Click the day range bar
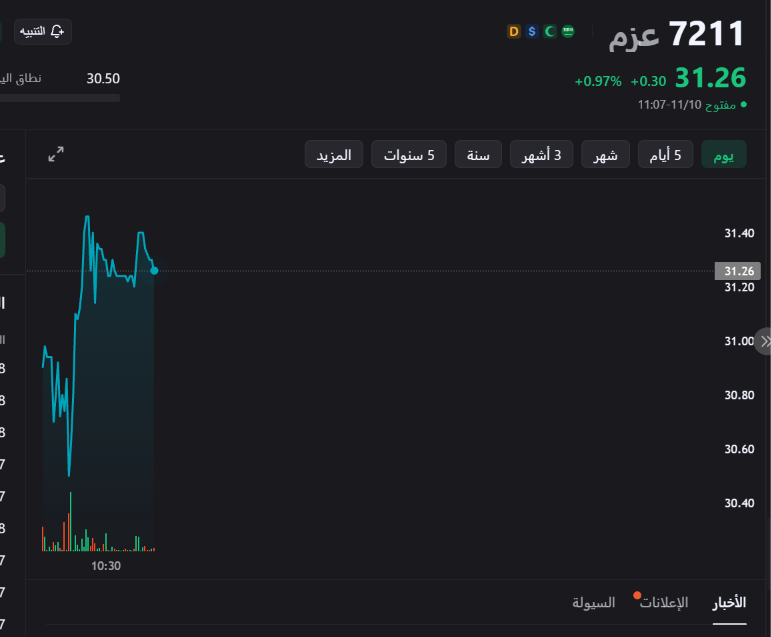771x637 pixels. click(60, 98)
